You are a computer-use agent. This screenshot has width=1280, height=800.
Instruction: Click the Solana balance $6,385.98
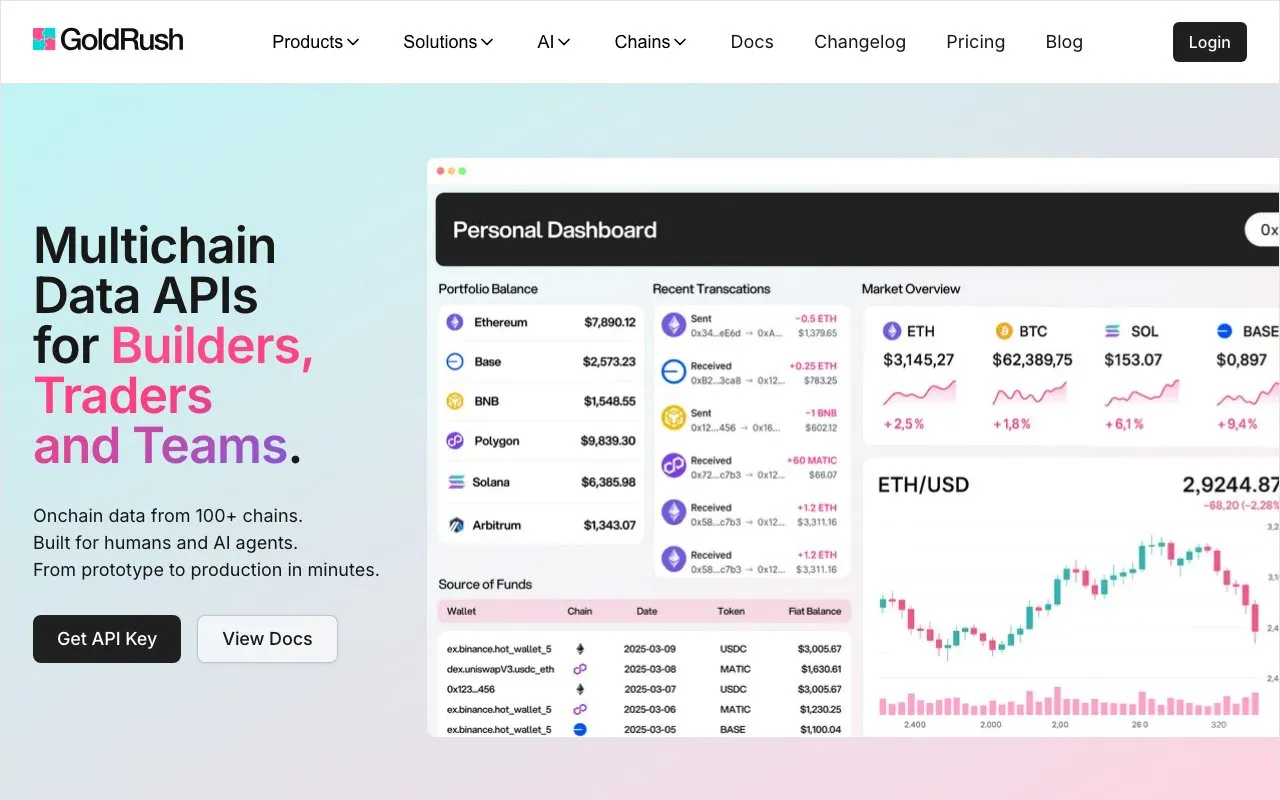[608, 482]
